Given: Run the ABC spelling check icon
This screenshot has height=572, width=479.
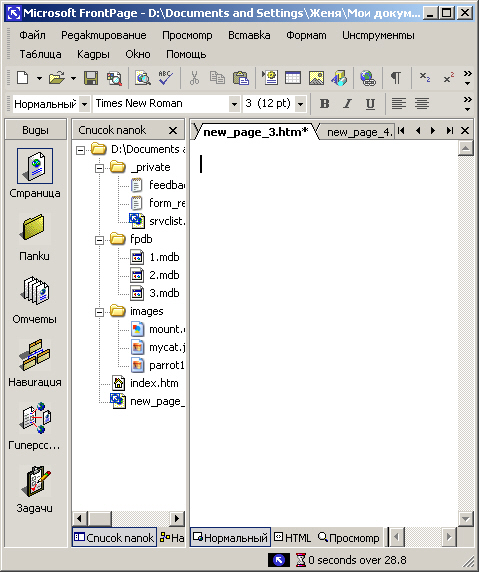Looking at the screenshot, I should click(x=165, y=78).
